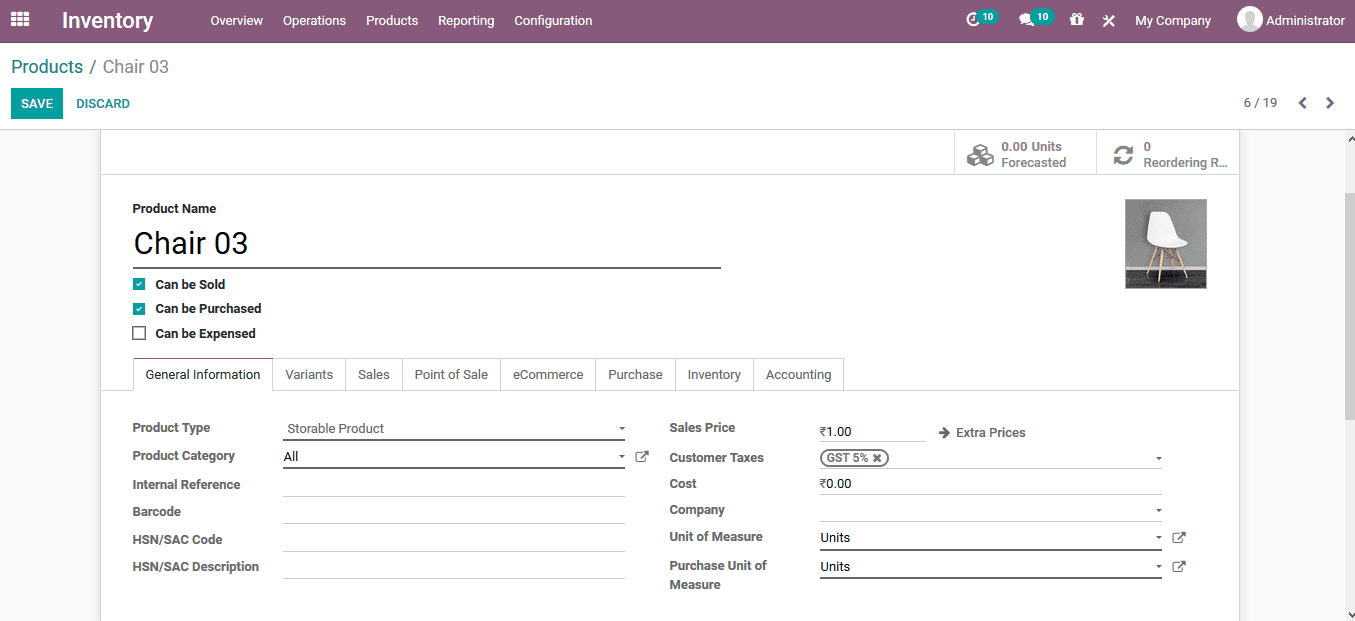The width and height of the screenshot is (1355, 621).
Task: Click the Chair 03 product image
Action: tap(1165, 243)
